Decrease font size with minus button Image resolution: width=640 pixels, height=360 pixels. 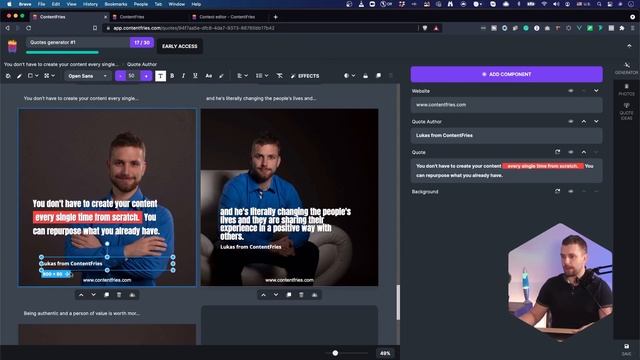pyautogui.click(x=120, y=76)
